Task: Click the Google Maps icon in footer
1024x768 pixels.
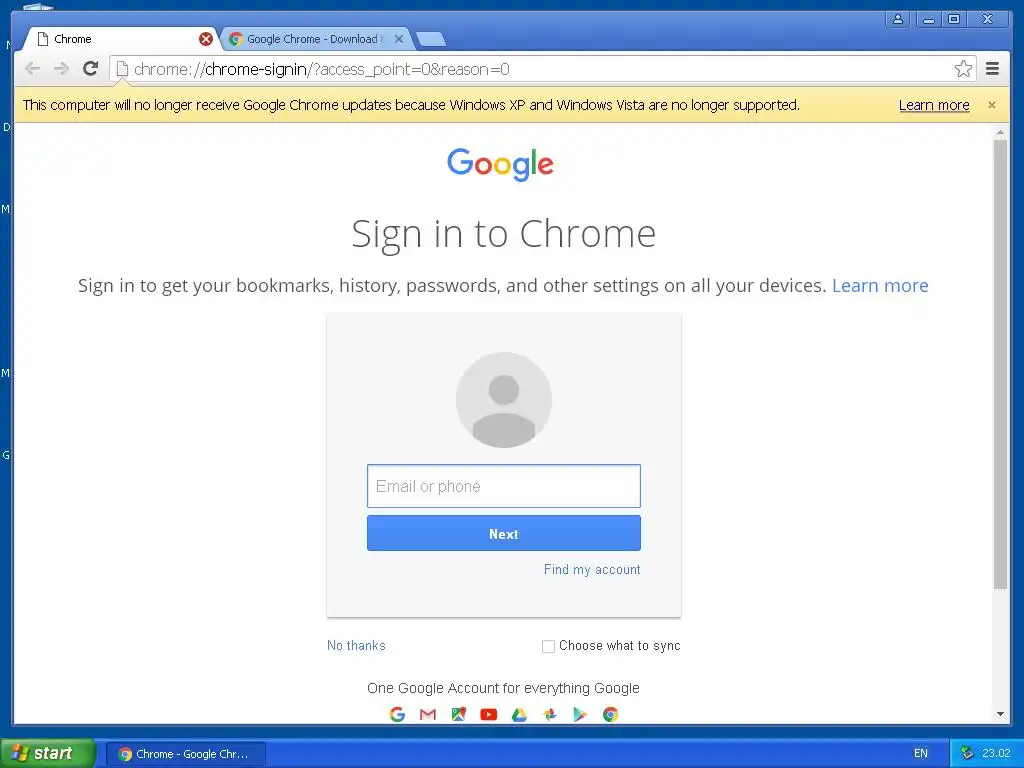Action: [458, 714]
